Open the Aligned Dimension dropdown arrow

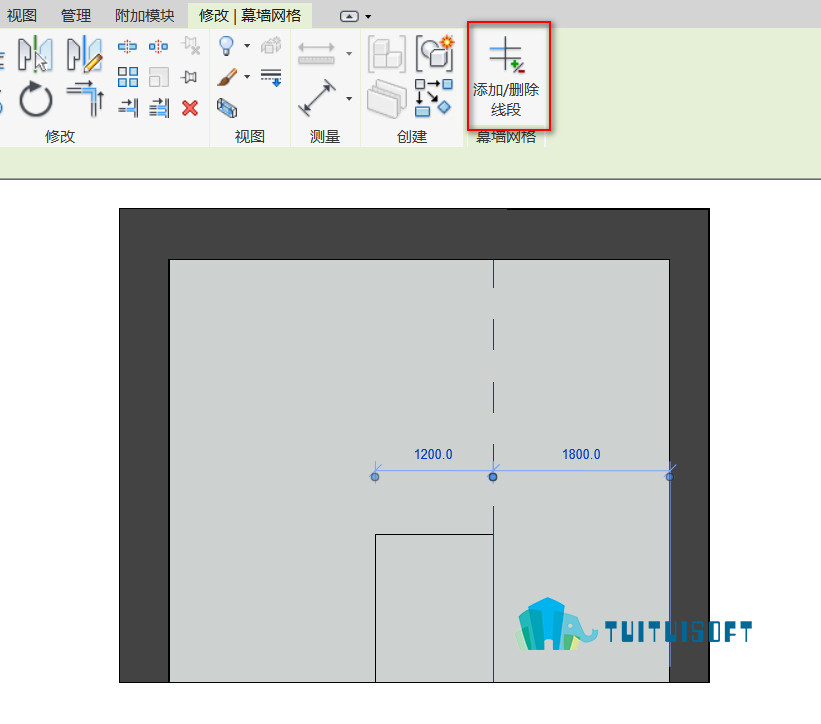click(x=349, y=98)
